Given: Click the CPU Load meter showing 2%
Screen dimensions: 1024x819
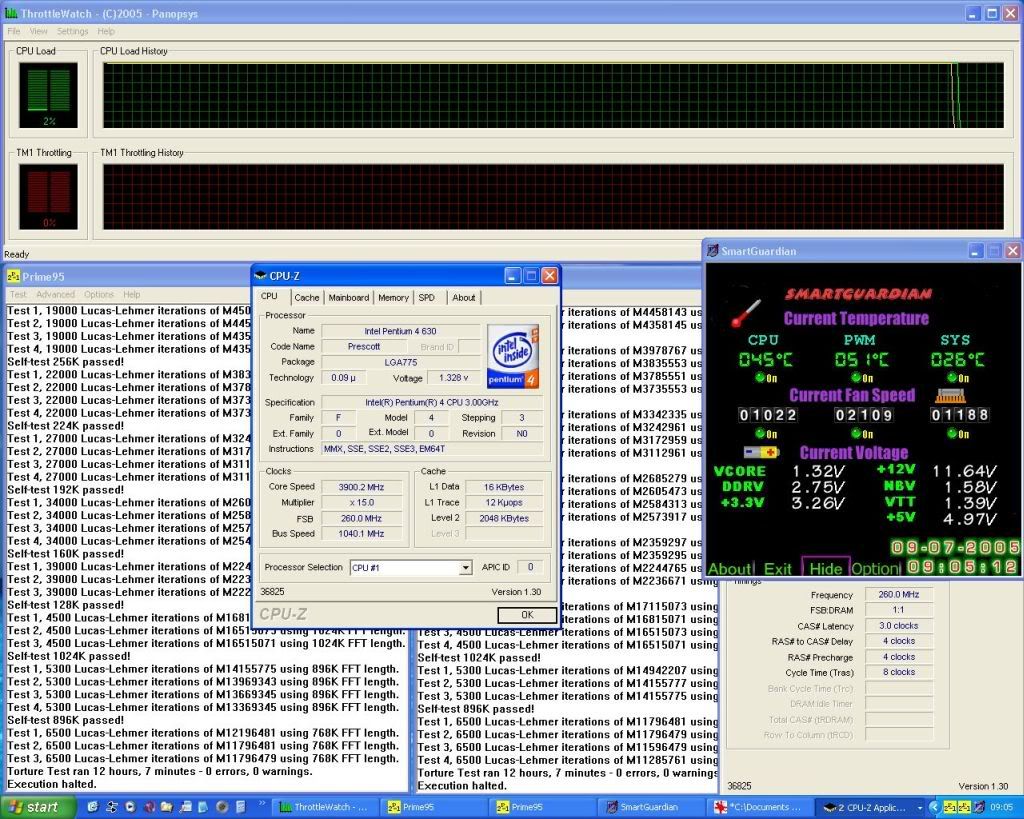Looking at the screenshot, I should point(48,95).
